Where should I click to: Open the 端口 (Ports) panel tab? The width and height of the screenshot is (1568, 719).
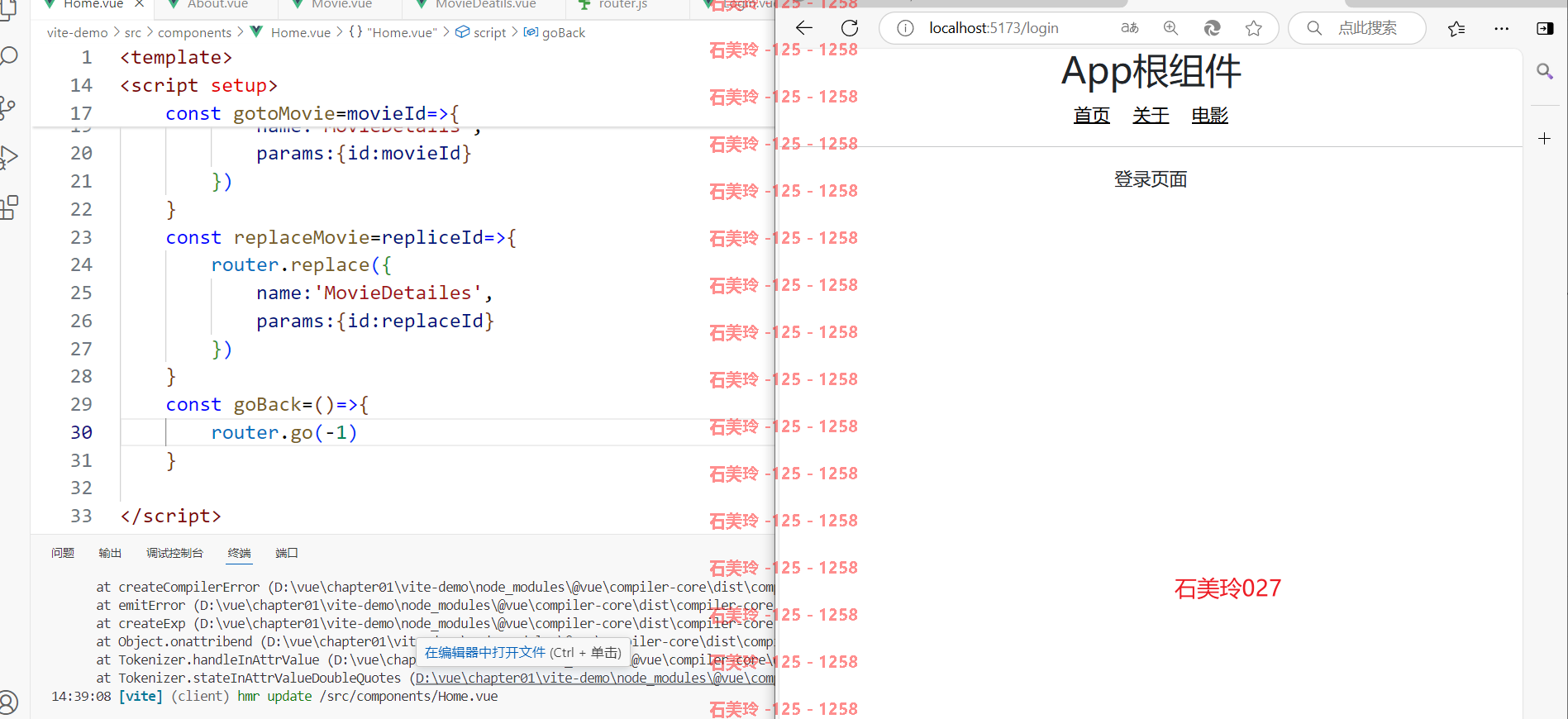[x=286, y=553]
